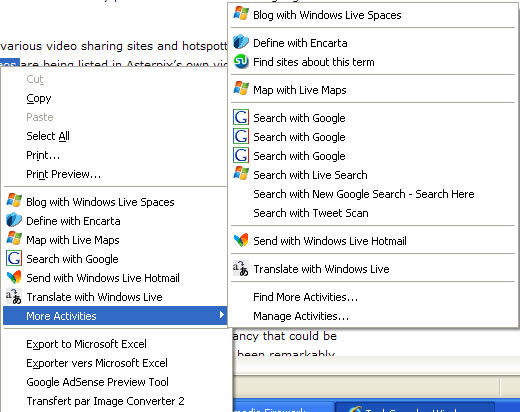Expand the More Activities submenu arrow
Viewport: 520px width, 412px height.
click(222, 315)
